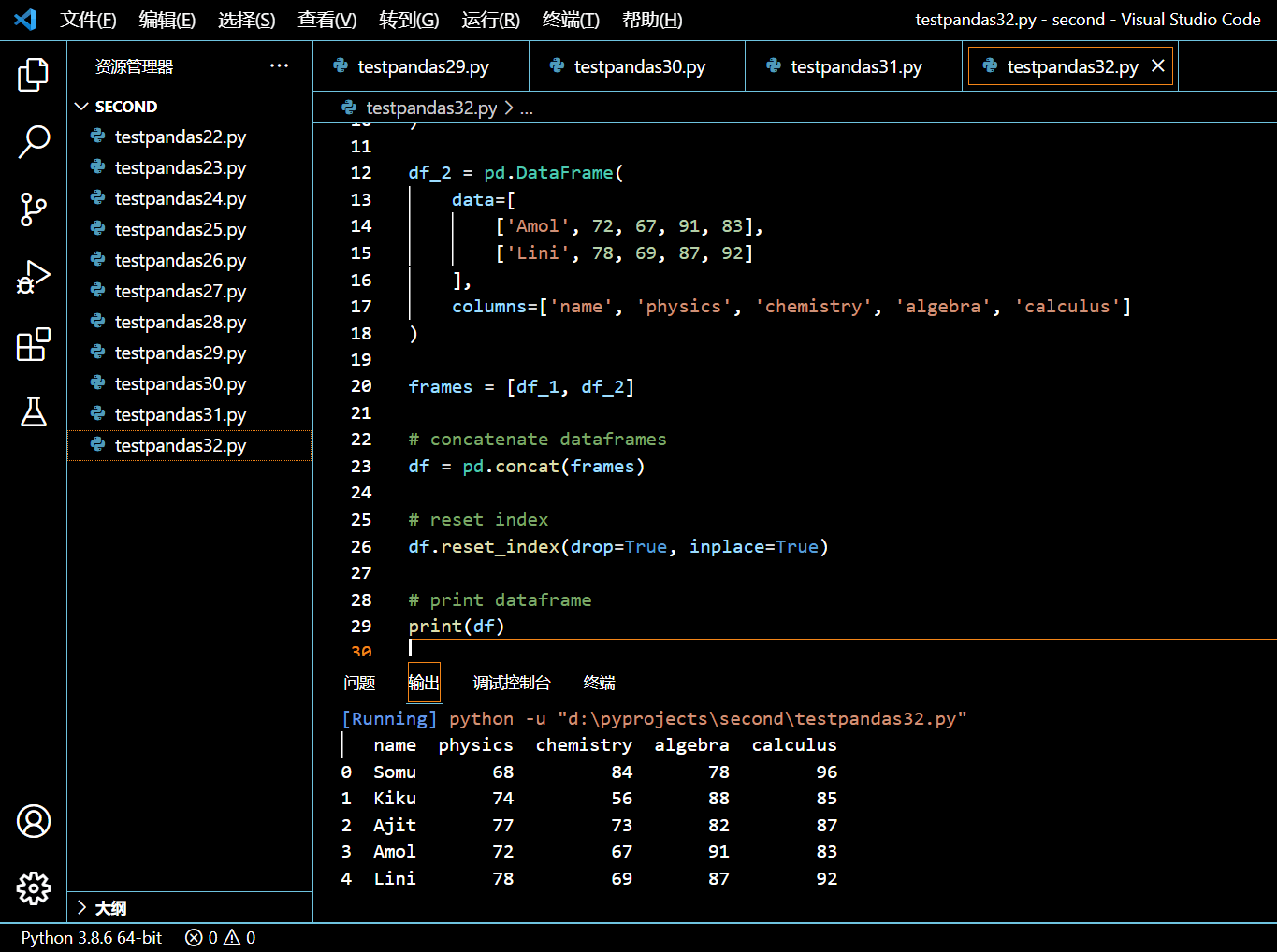Screen dimensions: 1277x952
Task: Open the 运行(R) menu
Action: click(x=490, y=20)
